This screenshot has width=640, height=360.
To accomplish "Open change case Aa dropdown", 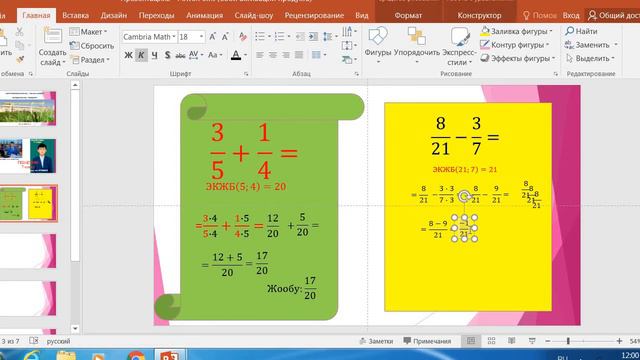I will [x=215, y=55].
